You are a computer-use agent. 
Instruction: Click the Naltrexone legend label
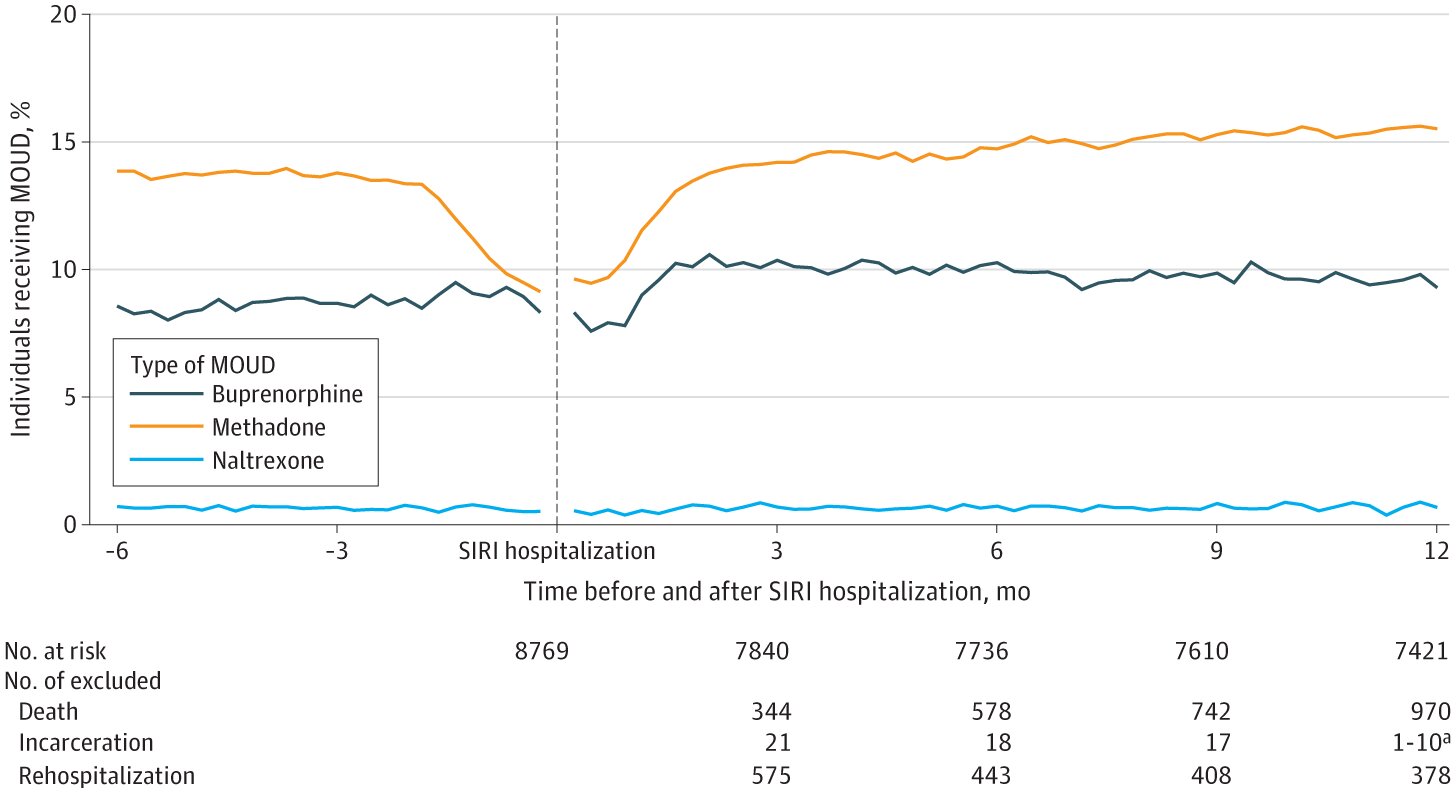click(x=268, y=460)
